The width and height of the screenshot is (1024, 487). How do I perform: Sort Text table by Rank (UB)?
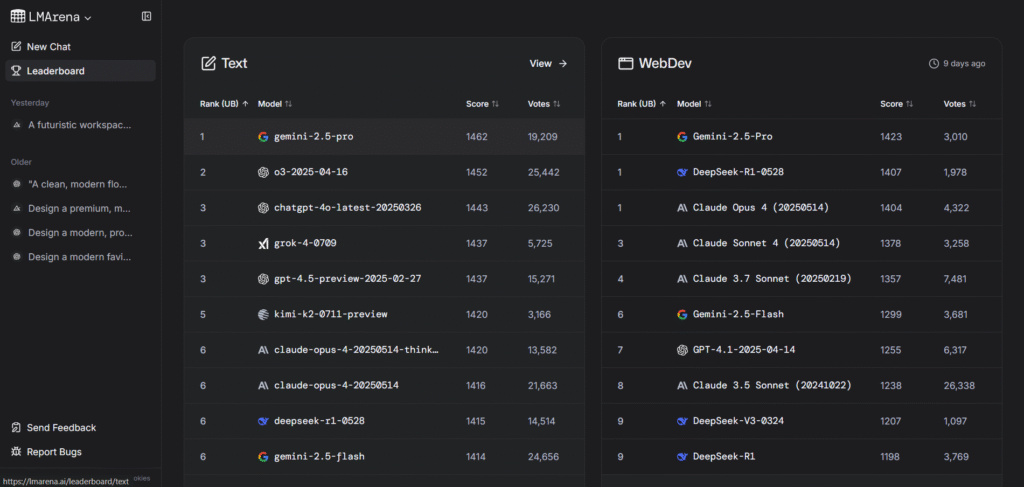(x=224, y=104)
